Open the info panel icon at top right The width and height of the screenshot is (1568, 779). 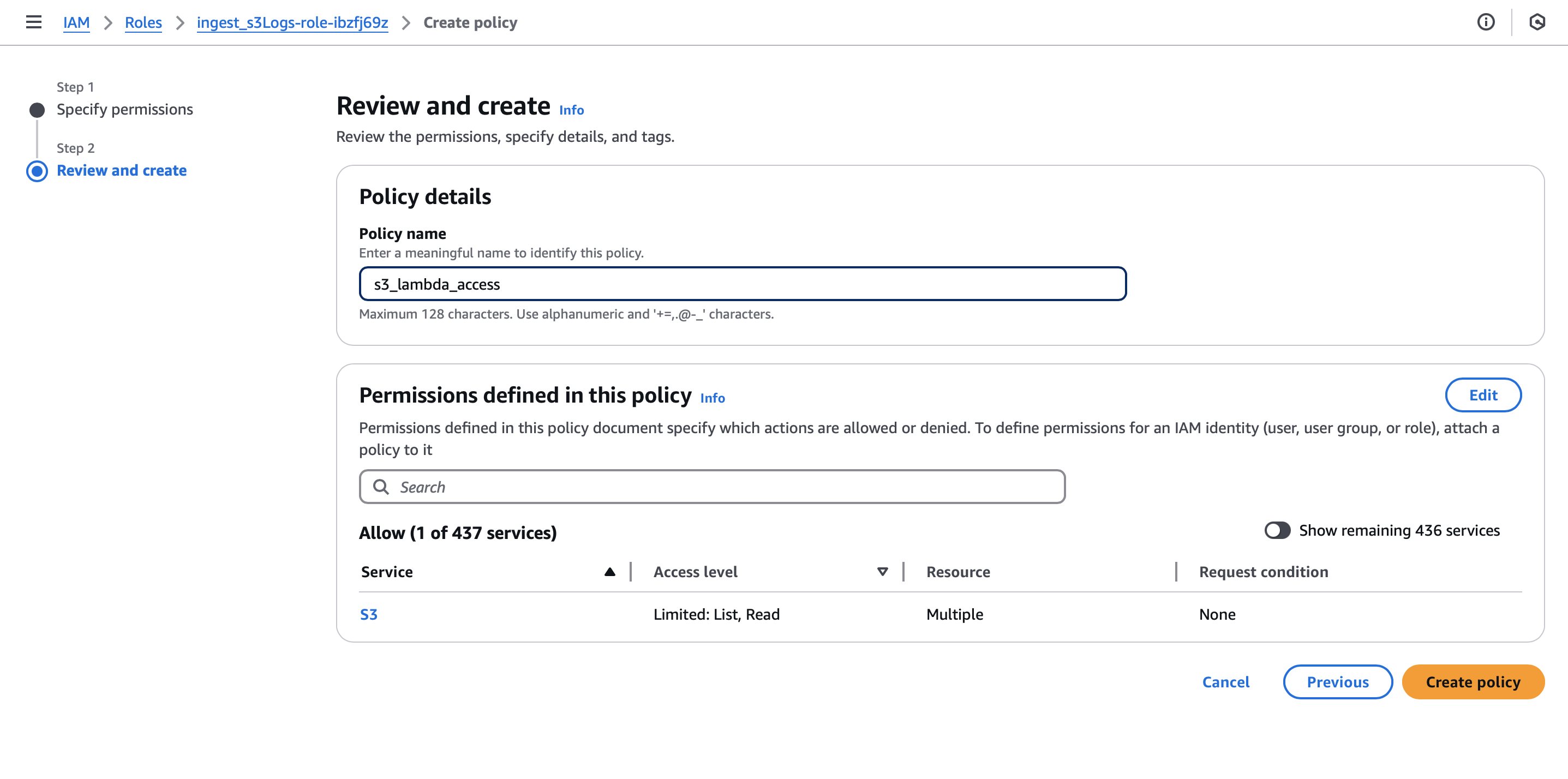click(x=1486, y=22)
